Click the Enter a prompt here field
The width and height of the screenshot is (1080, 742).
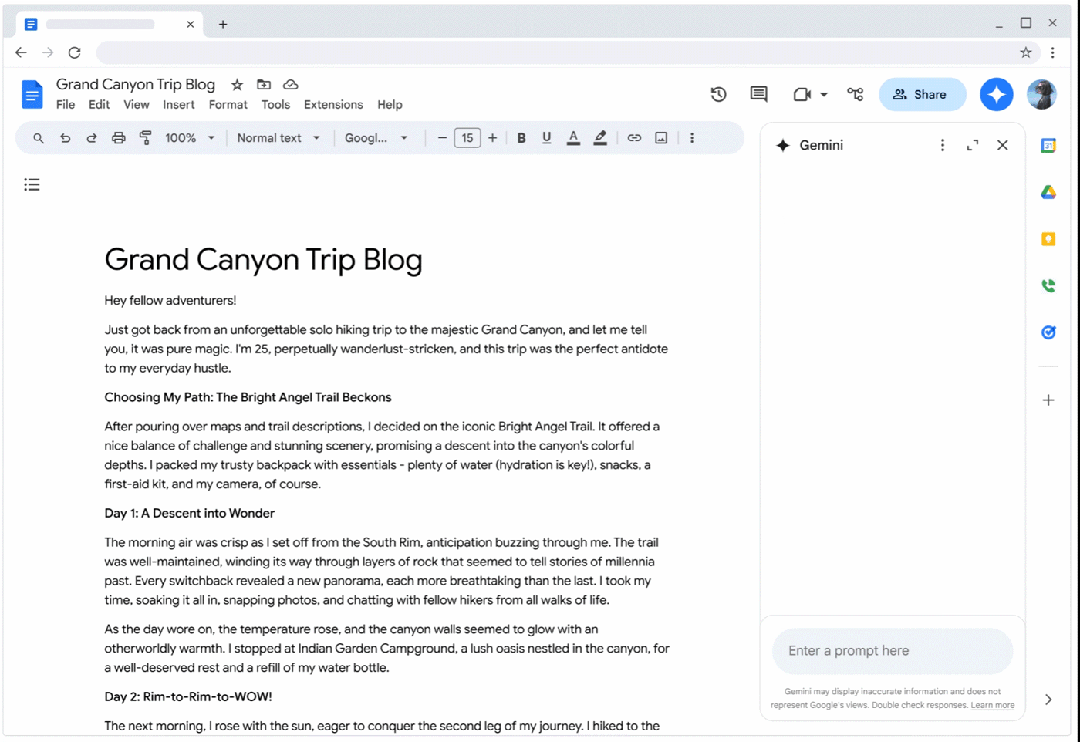click(892, 651)
